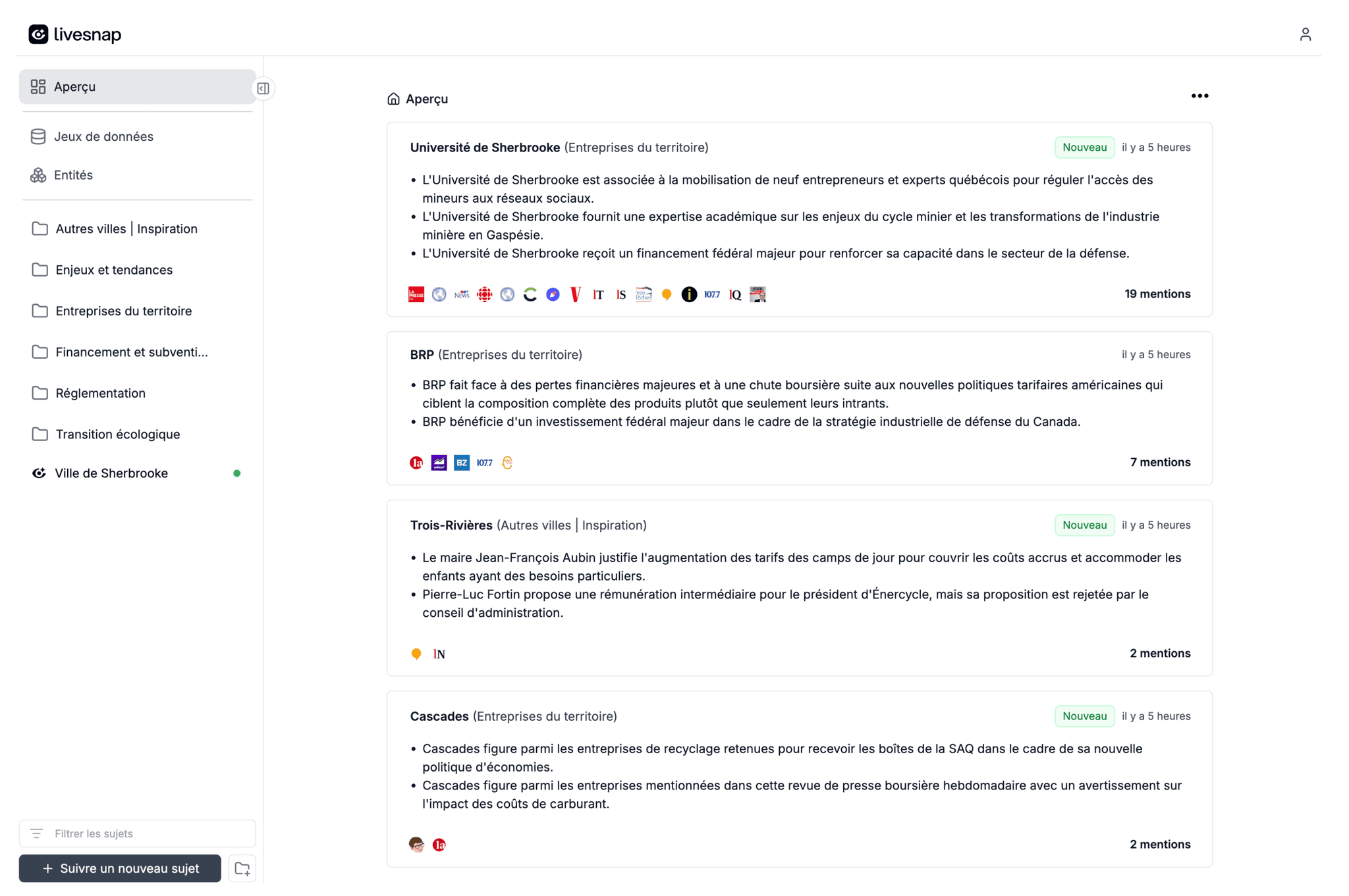Click the La Presse source icon

(416, 294)
